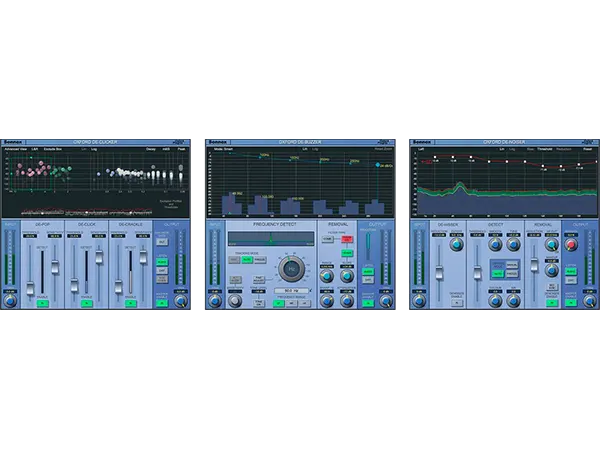Click the Detect Tune knob in De-Noiser
The width and height of the screenshot is (600, 450).
coord(513,244)
